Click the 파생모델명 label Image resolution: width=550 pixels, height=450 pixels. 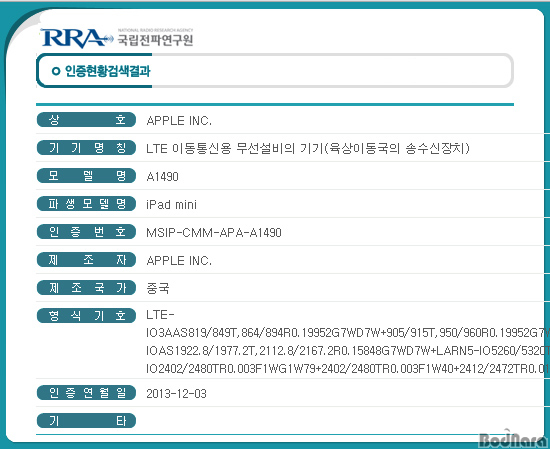click(x=86, y=203)
